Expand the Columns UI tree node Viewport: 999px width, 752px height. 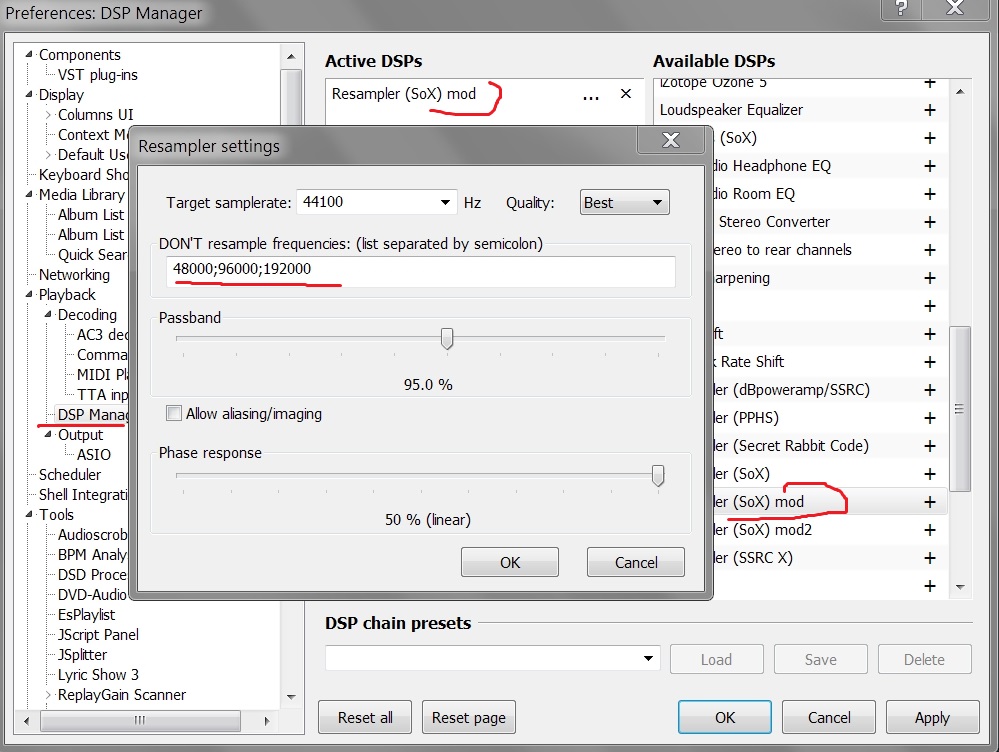pyautogui.click(x=48, y=115)
